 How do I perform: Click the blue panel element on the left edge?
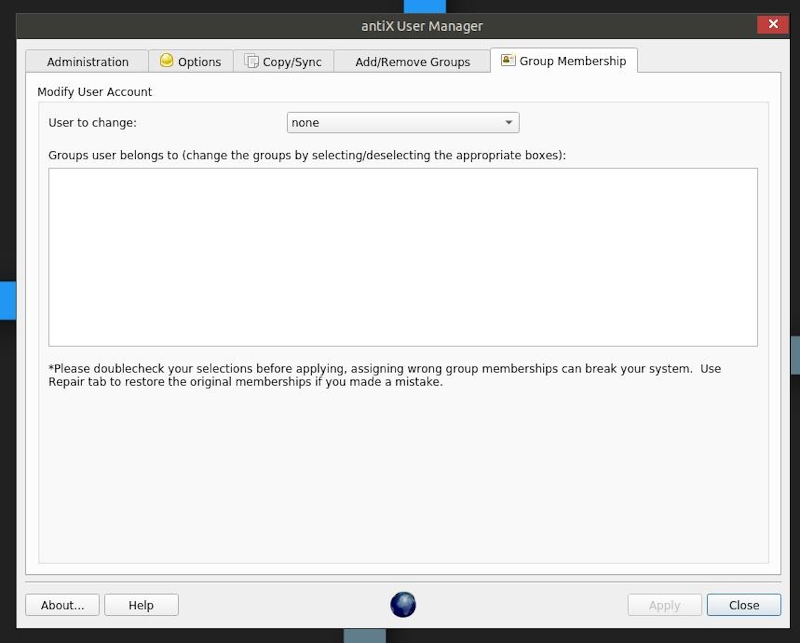coord(7,300)
